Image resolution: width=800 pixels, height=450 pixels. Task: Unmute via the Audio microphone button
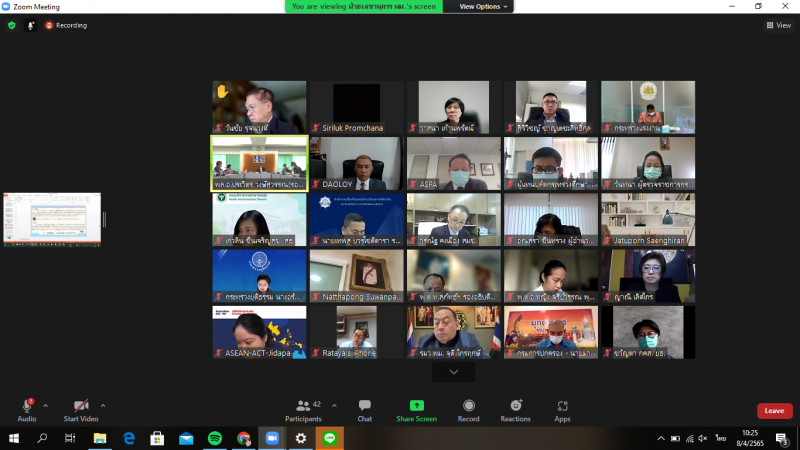[x=27, y=410]
